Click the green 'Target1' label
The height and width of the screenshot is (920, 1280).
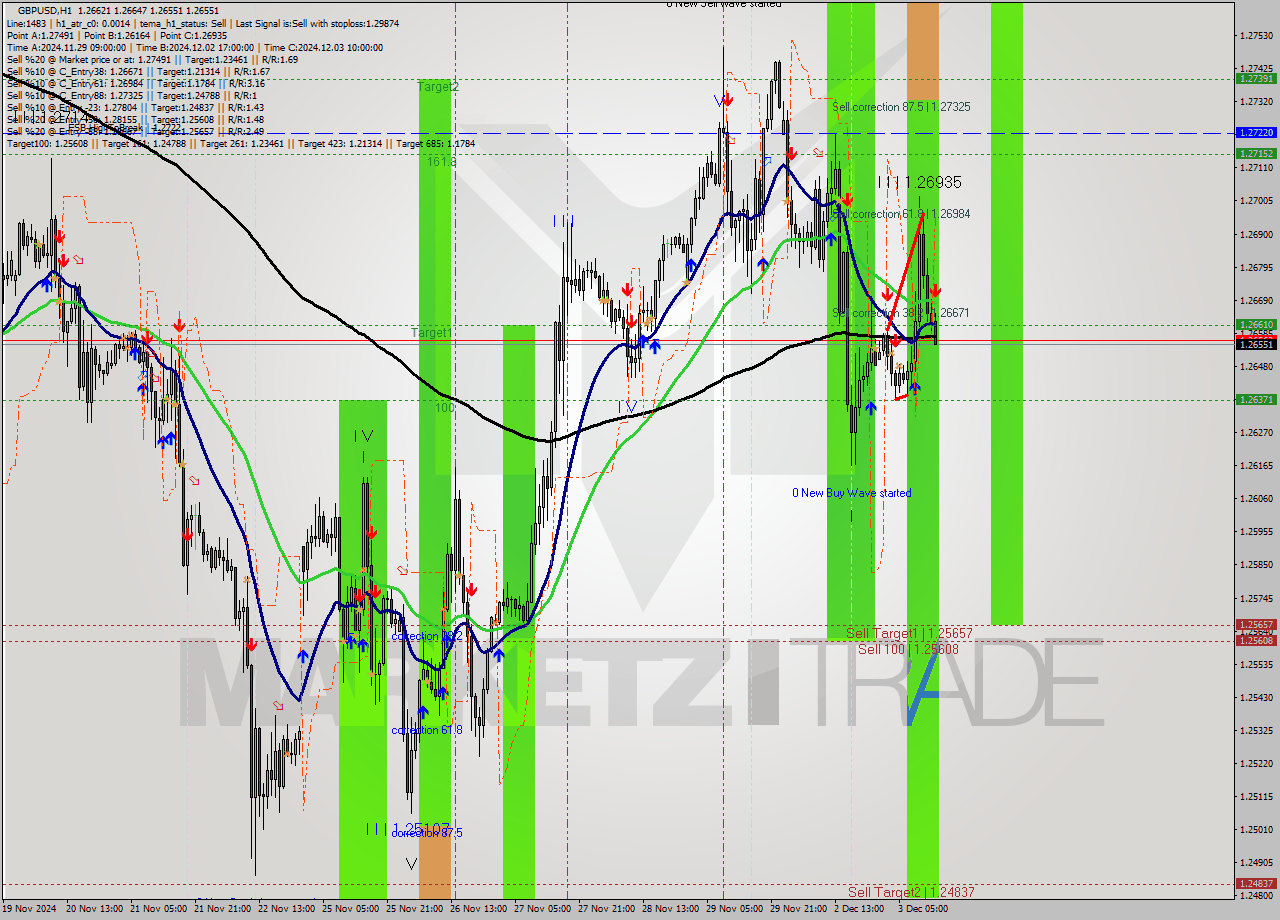click(x=432, y=332)
